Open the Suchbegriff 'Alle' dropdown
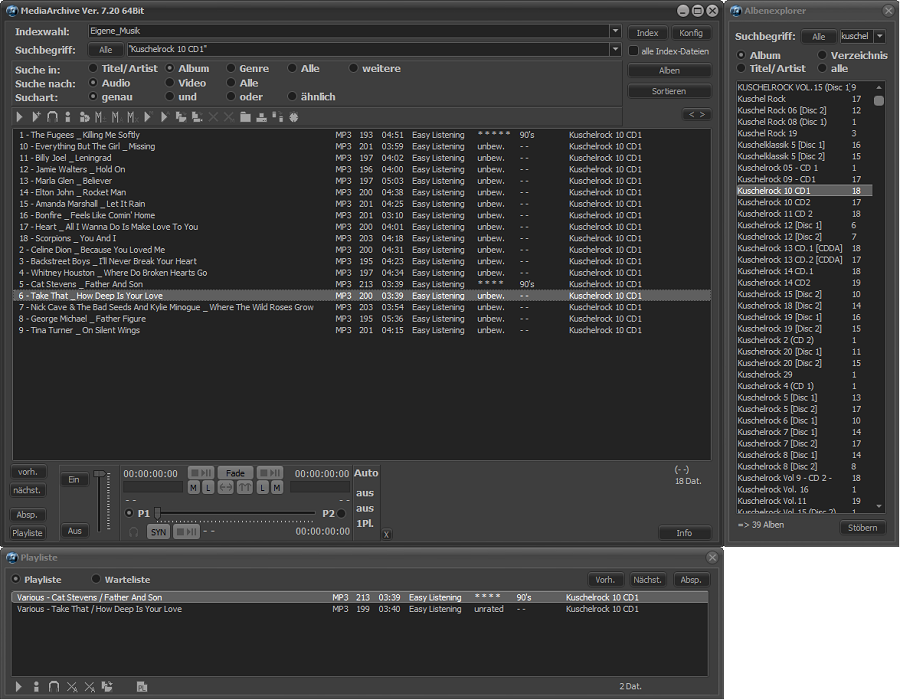The width and height of the screenshot is (900, 700). [105, 49]
